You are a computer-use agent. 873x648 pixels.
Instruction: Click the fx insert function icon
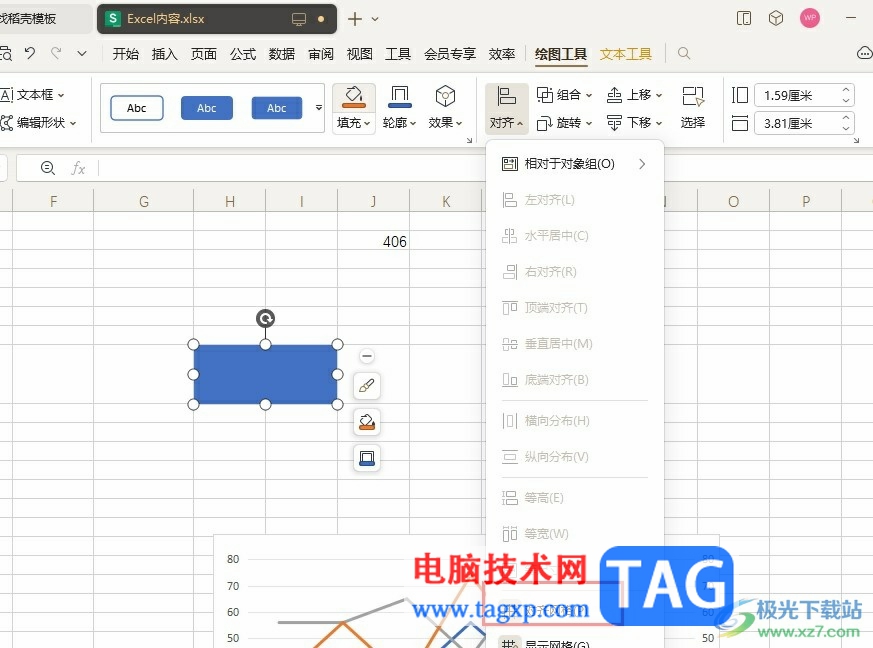pos(78,168)
